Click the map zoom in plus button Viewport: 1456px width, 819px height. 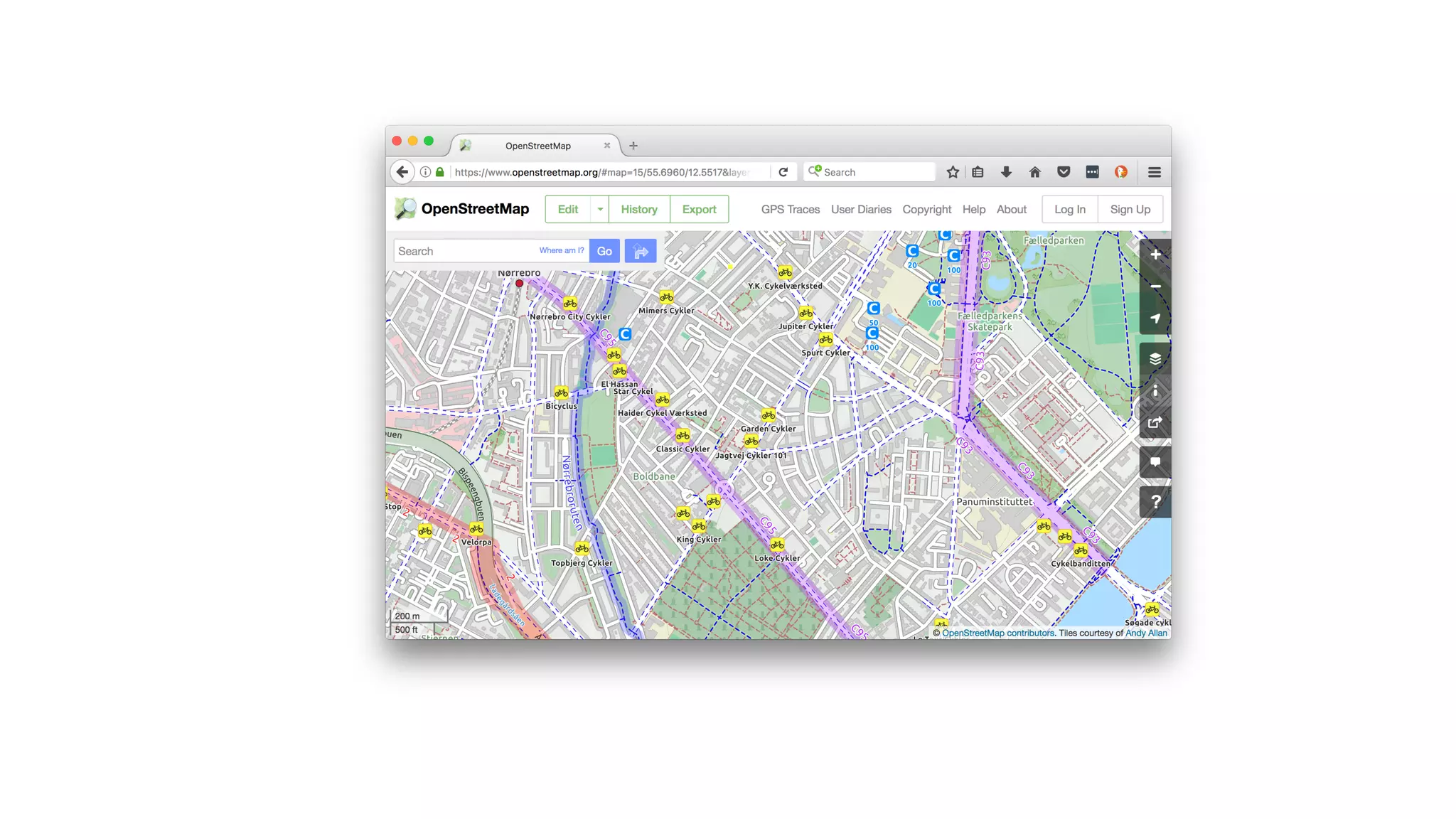click(x=1155, y=255)
